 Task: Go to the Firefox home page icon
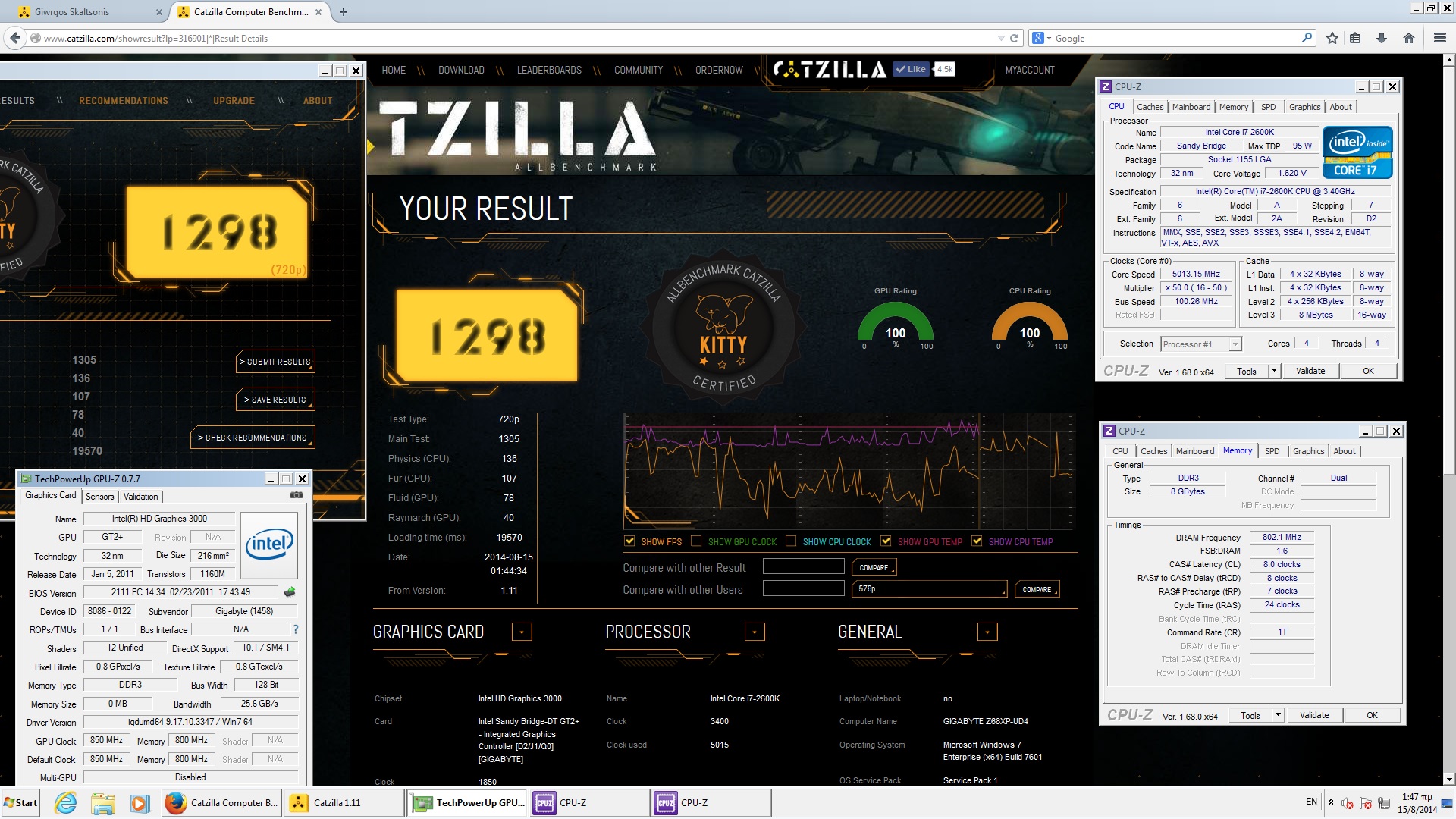(x=1409, y=38)
